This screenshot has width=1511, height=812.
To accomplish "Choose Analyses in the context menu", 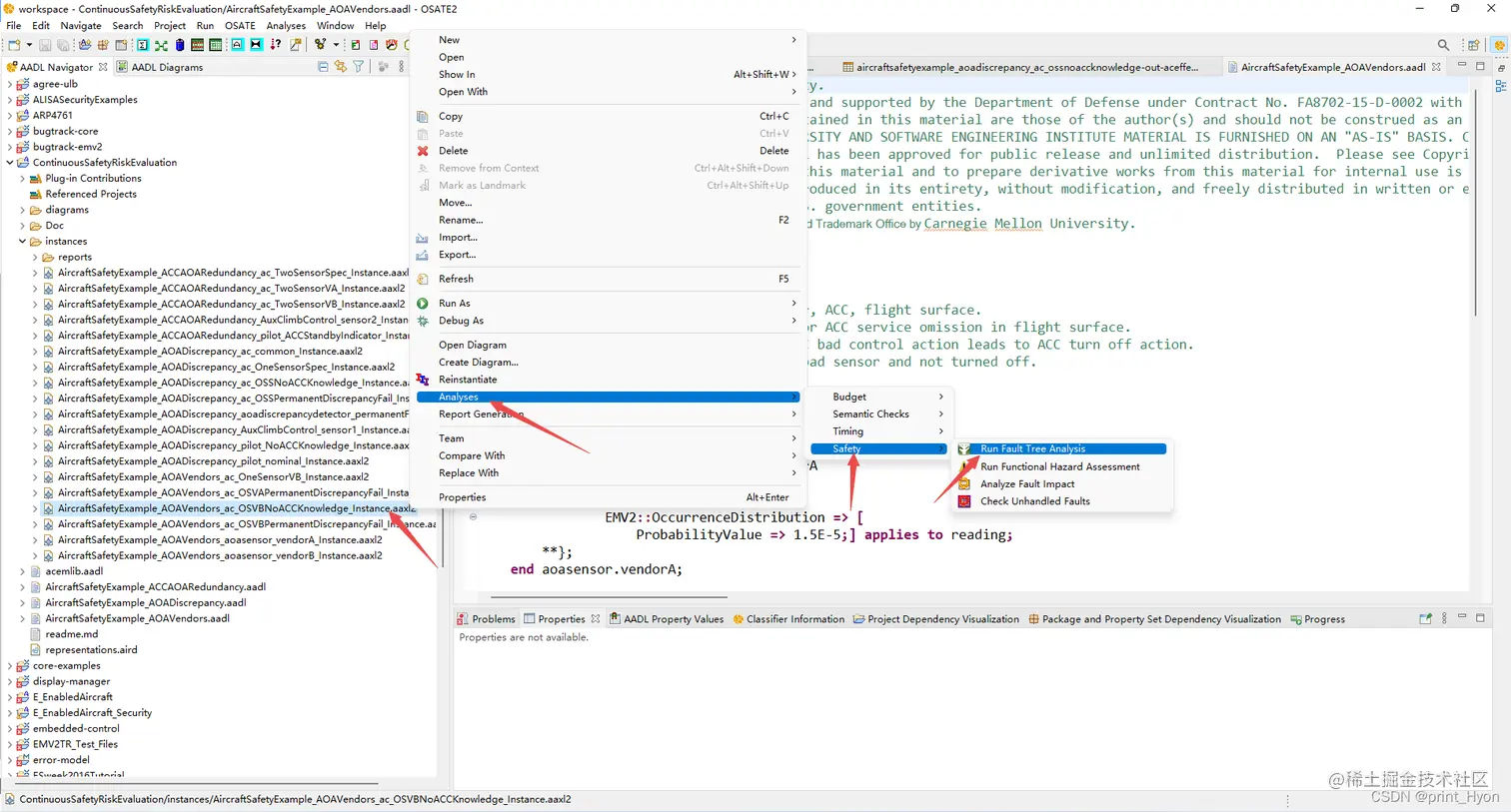I will point(607,397).
